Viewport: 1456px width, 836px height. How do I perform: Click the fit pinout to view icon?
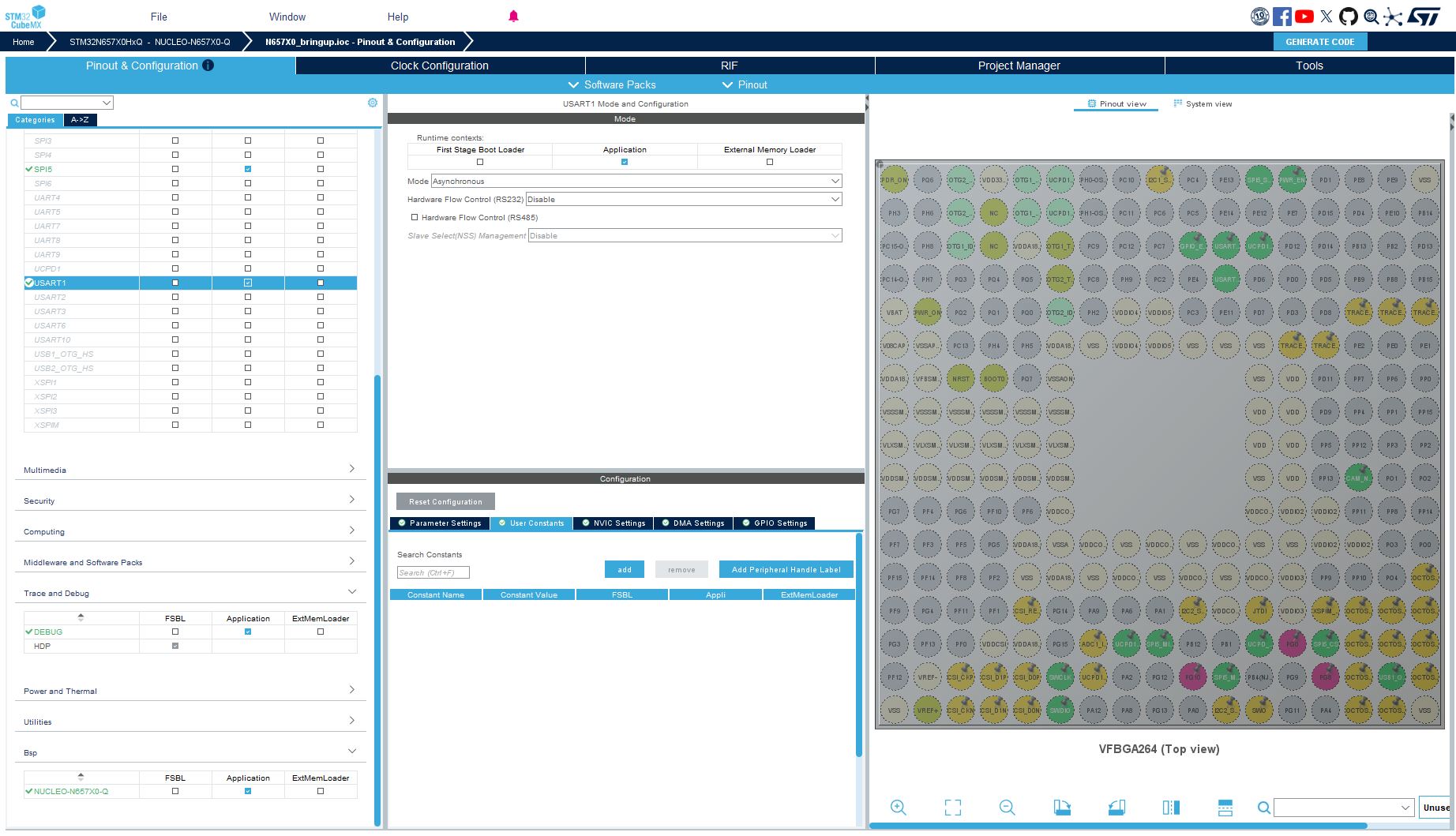click(953, 807)
